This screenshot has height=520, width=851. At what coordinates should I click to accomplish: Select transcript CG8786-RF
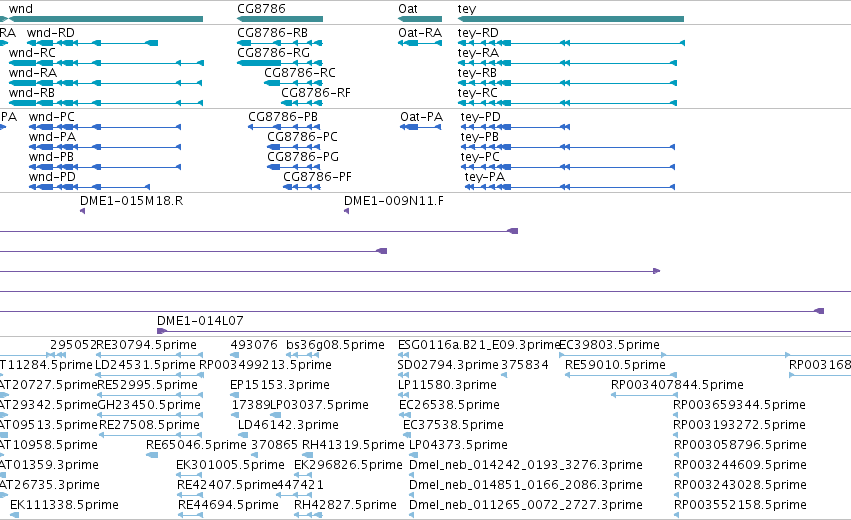point(316,93)
